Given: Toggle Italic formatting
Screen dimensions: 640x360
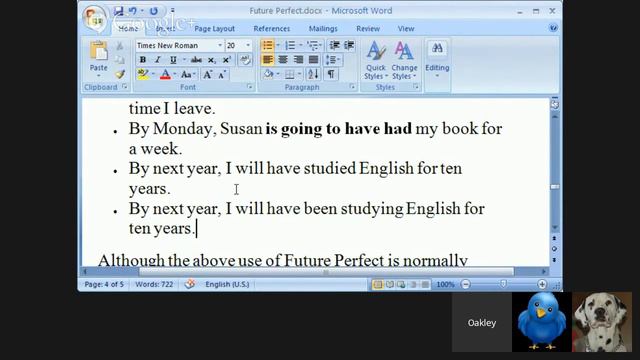Looking at the screenshot, I should [x=158, y=60].
